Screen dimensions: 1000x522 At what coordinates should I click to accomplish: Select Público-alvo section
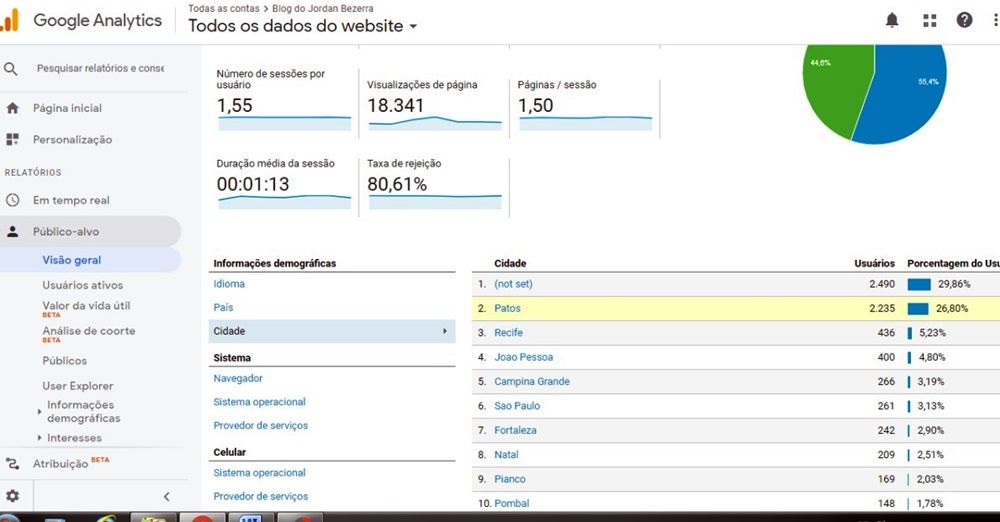point(89,232)
